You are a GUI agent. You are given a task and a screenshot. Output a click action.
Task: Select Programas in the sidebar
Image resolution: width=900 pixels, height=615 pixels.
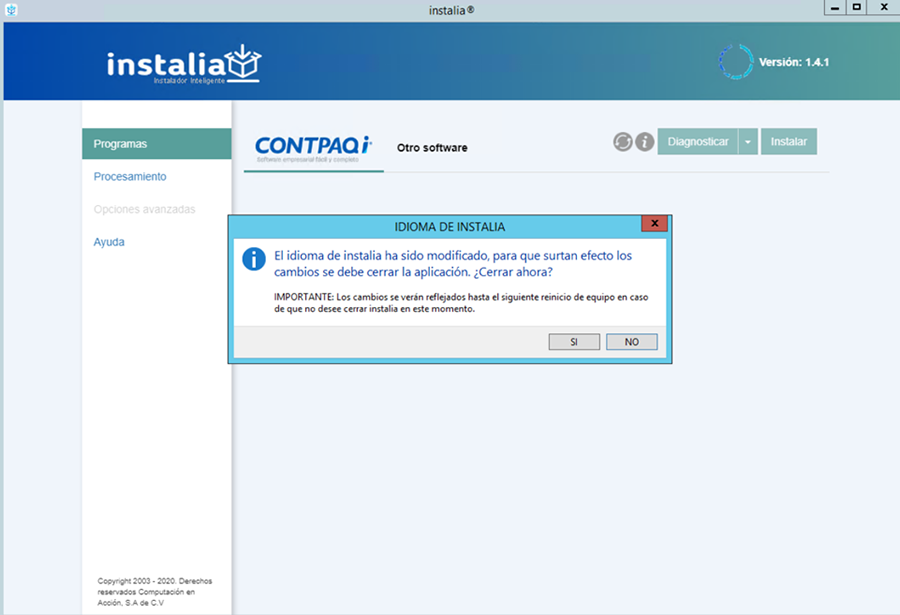click(x=157, y=144)
